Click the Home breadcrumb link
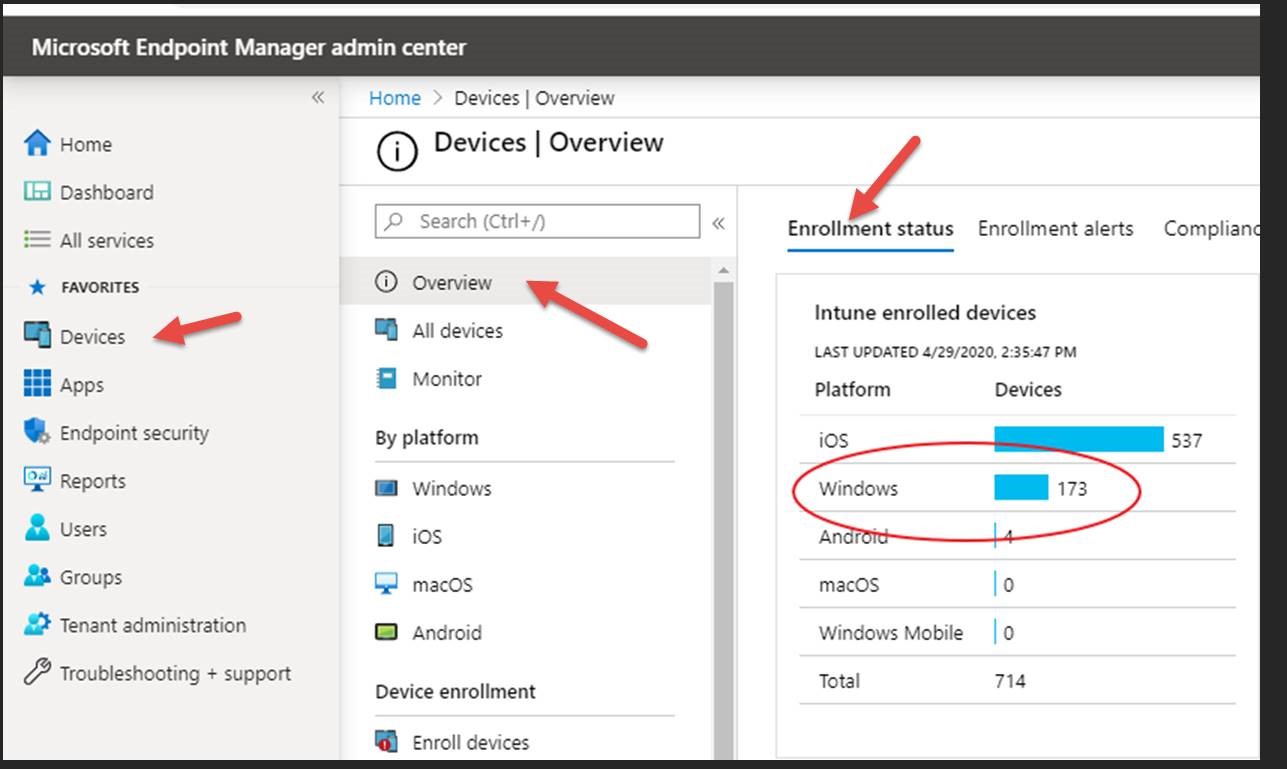Image resolution: width=1287 pixels, height=769 pixels. click(x=395, y=98)
